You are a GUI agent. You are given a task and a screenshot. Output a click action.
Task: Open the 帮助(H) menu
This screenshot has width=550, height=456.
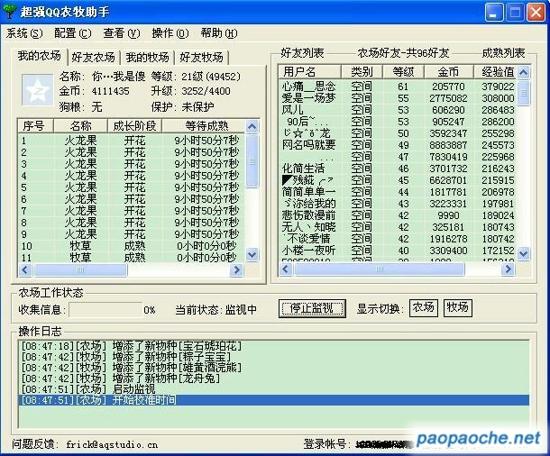(x=219, y=33)
